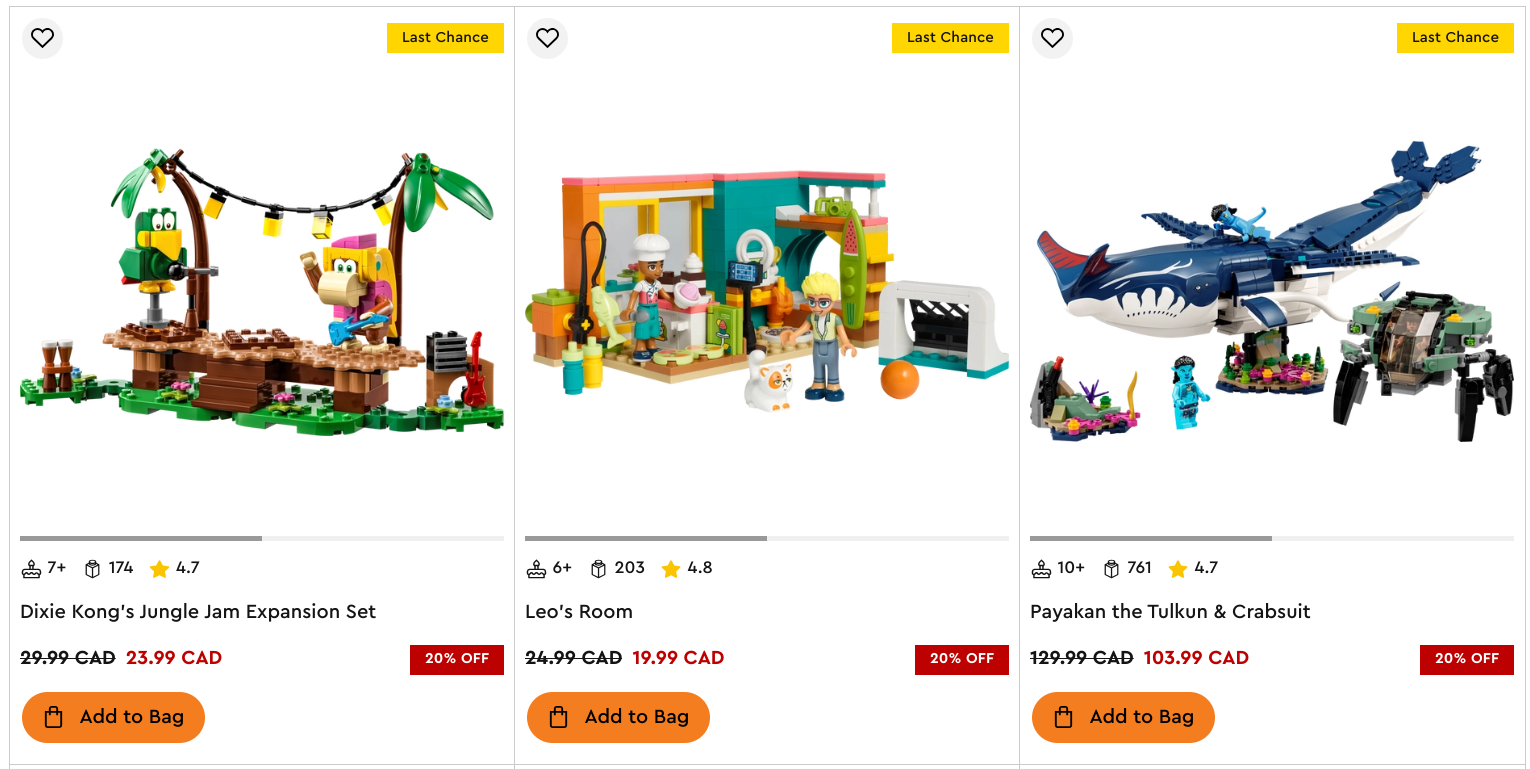The height and width of the screenshot is (769, 1530).
Task: Click age cake icon for Payakan set
Action: click(1041, 569)
